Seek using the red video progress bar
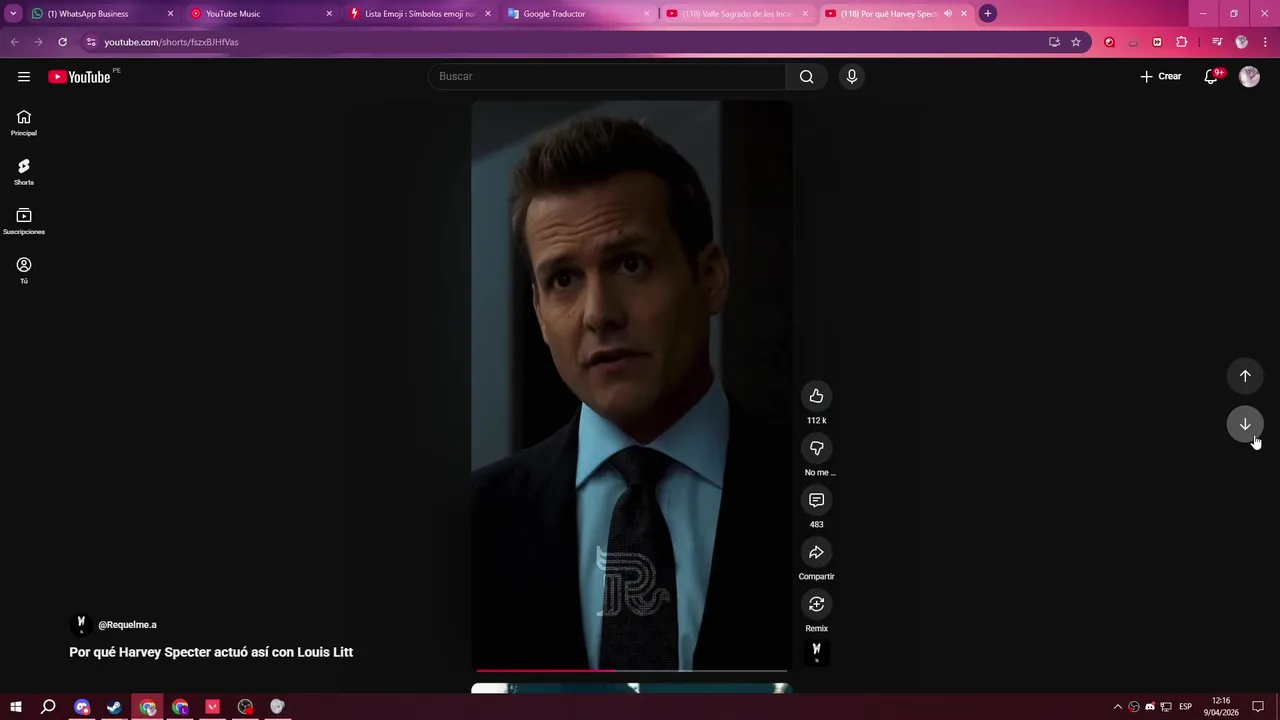 click(x=630, y=670)
